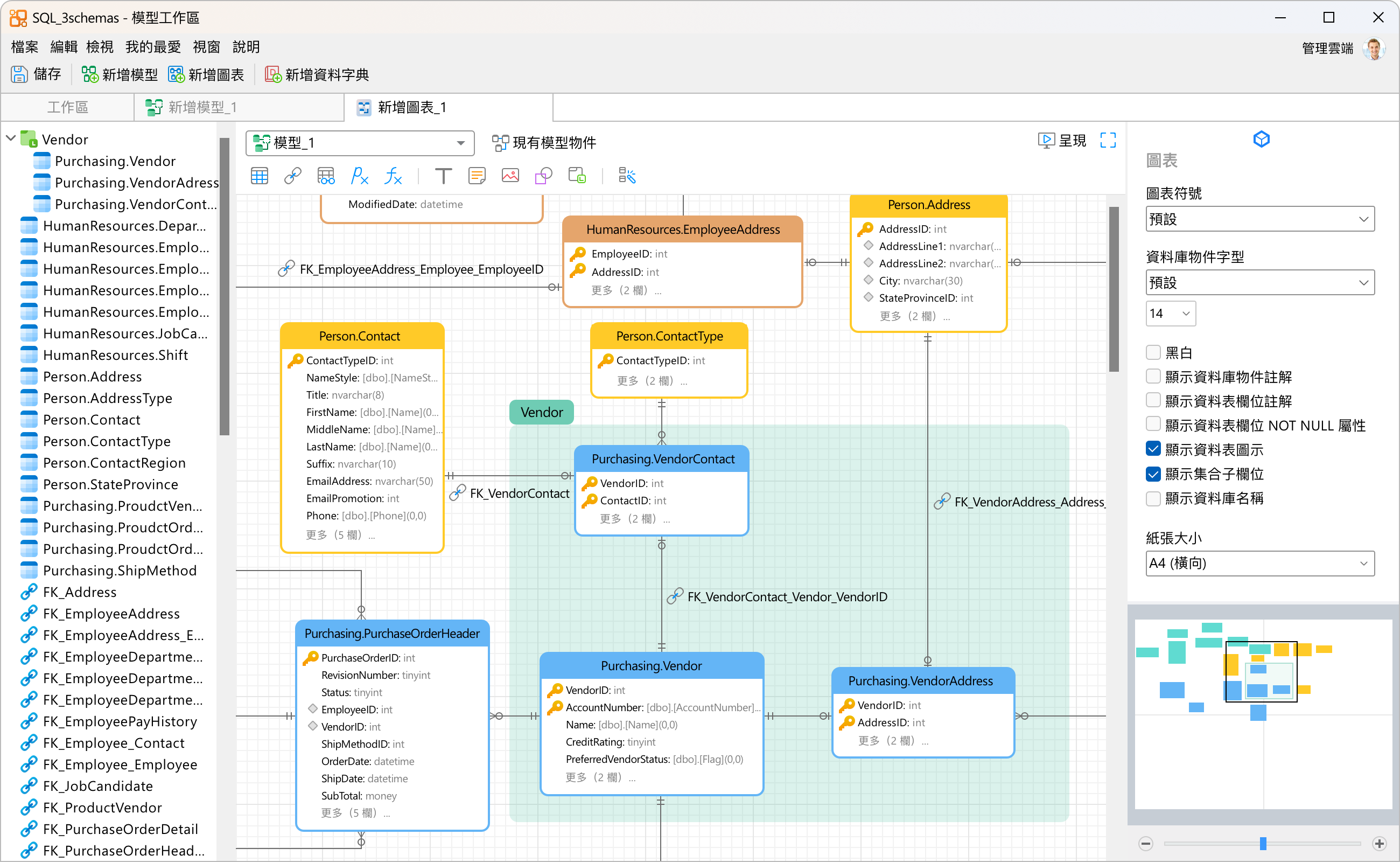Click the Person.Address table icon in tree
Screen dimensions: 1400x862
pyautogui.click(x=29, y=376)
